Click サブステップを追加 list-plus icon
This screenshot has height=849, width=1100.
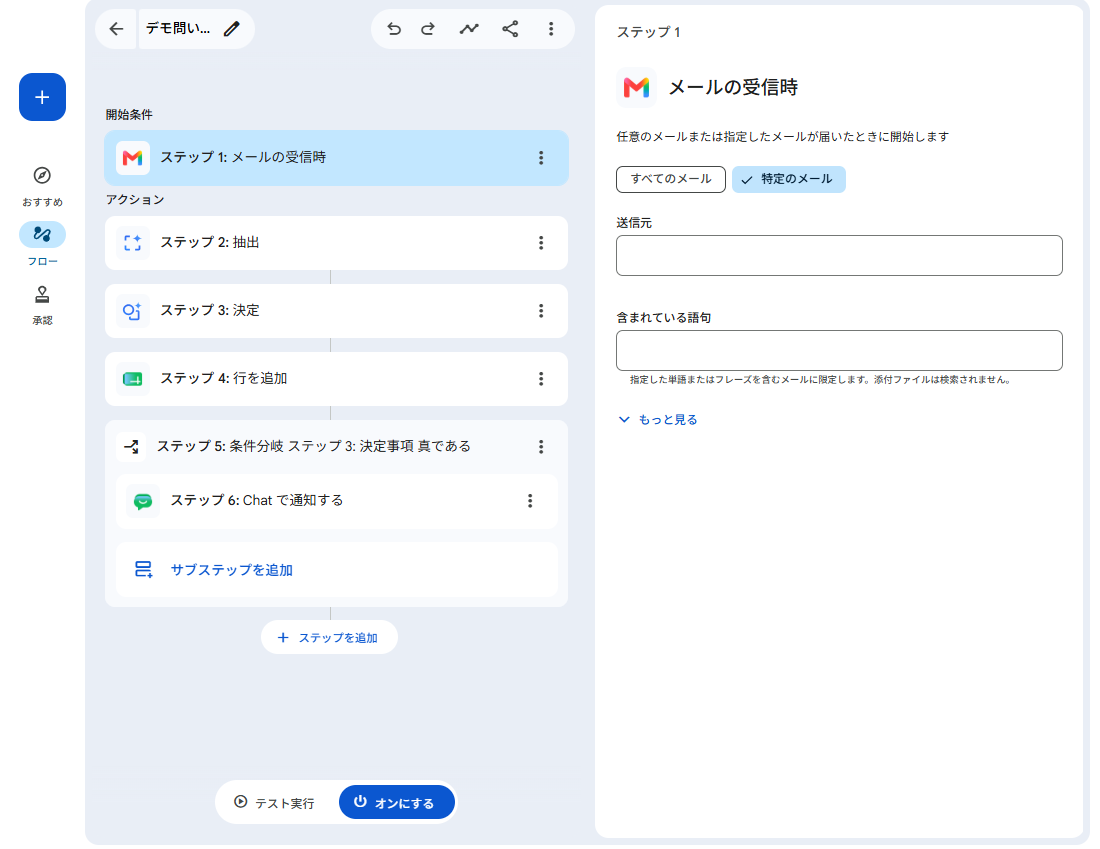pyautogui.click(x=143, y=569)
